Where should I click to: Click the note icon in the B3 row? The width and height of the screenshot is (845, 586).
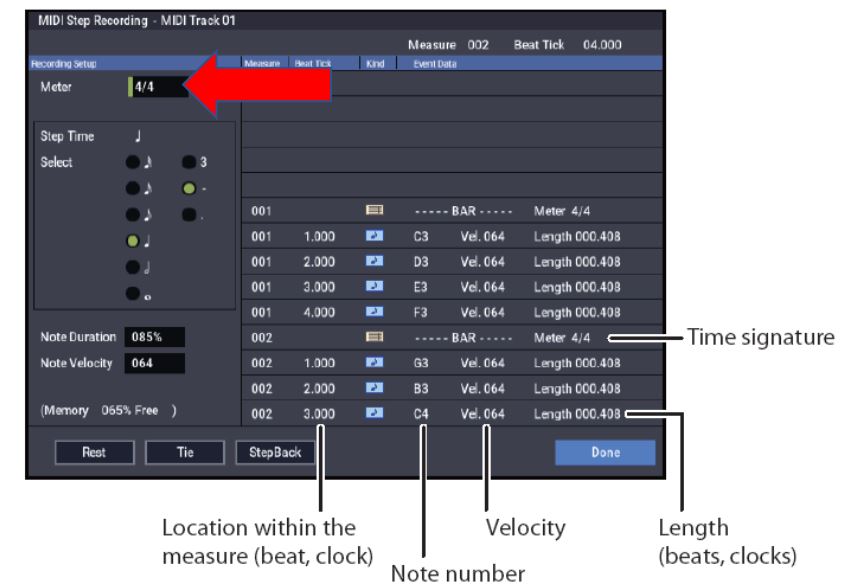point(375,388)
